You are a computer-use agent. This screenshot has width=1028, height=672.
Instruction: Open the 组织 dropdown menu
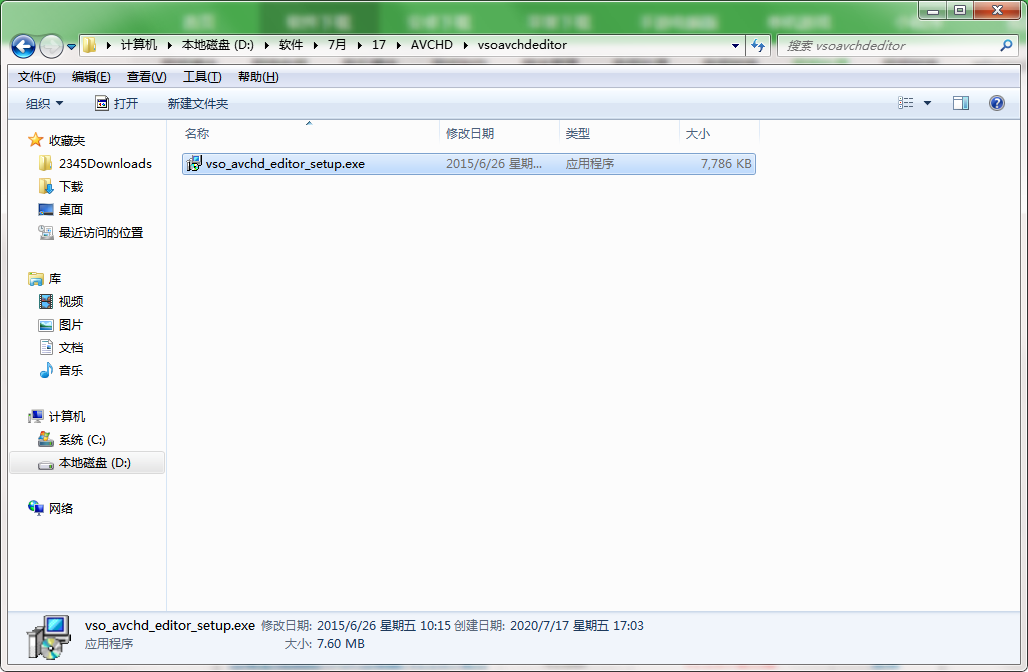[45, 104]
